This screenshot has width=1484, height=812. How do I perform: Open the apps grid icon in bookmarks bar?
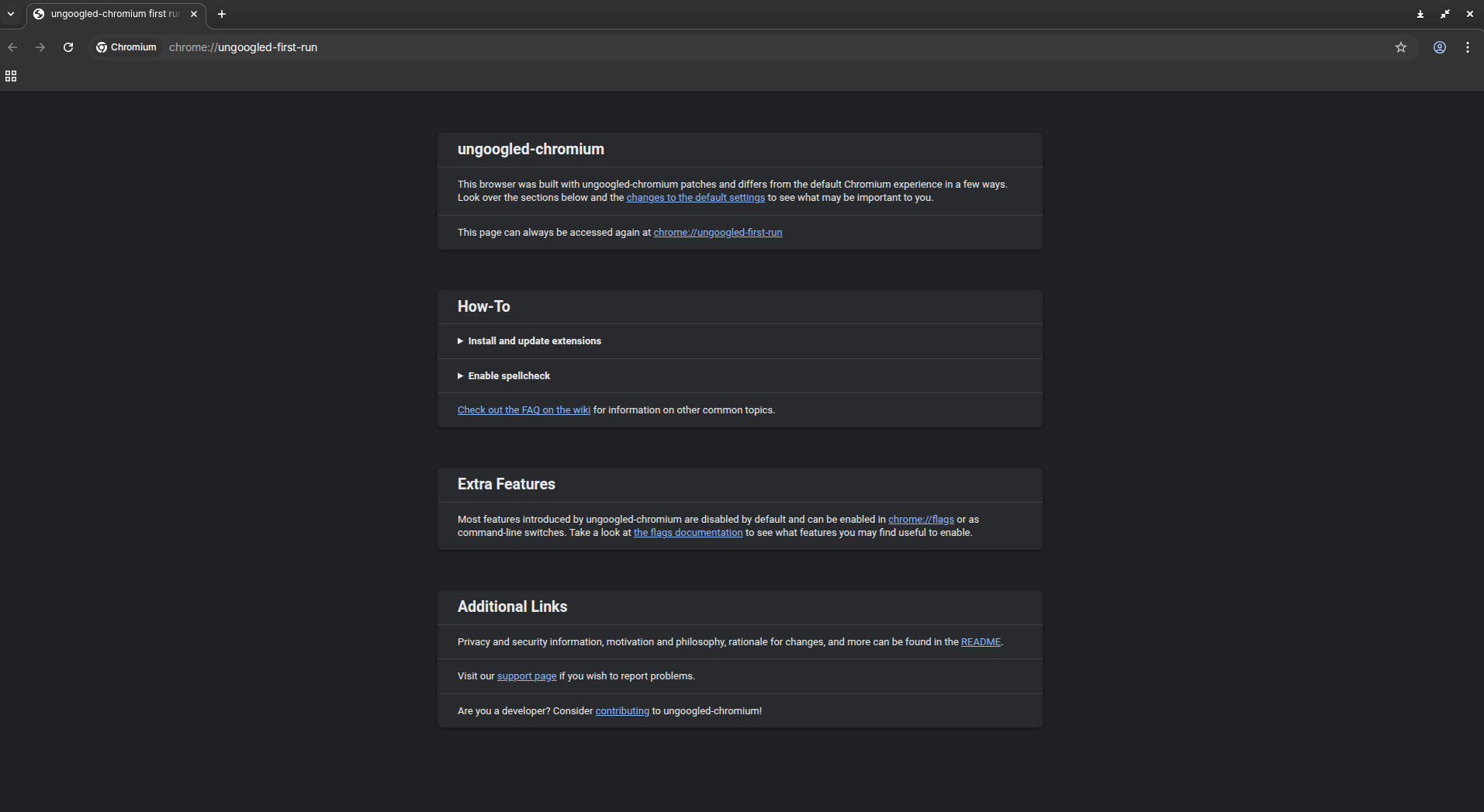11,76
